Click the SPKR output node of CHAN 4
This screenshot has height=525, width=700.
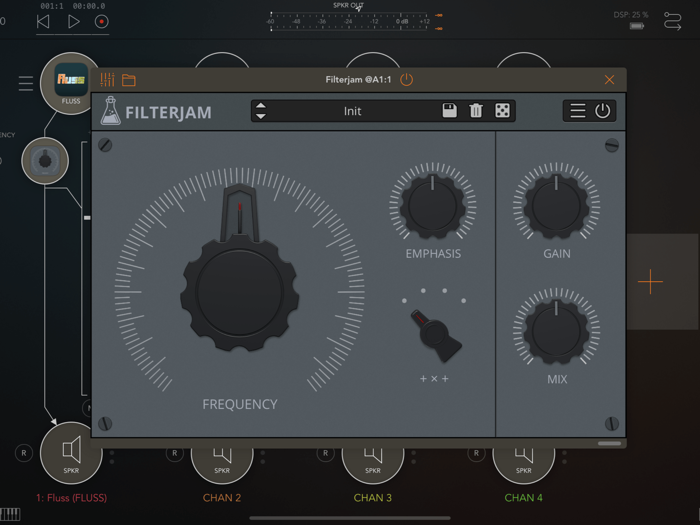(524, 465)
